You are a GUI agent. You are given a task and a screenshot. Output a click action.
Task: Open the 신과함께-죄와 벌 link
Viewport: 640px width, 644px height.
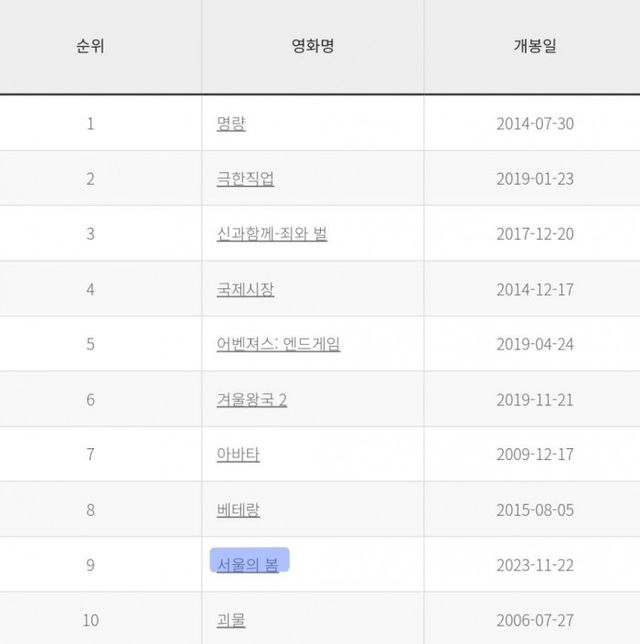point(272,234)
